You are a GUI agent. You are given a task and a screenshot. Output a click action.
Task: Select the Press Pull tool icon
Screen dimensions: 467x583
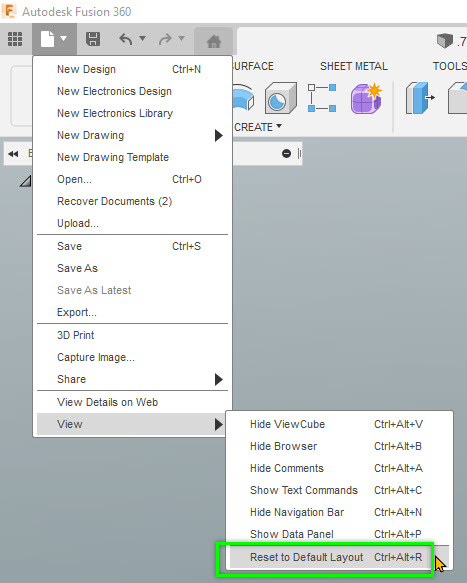(420, 98)
